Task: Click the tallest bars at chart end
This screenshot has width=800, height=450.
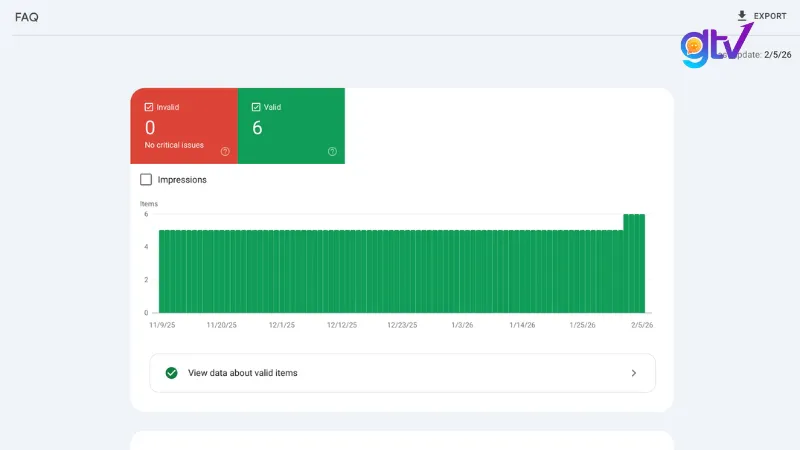Action: (x=634, y=263)
